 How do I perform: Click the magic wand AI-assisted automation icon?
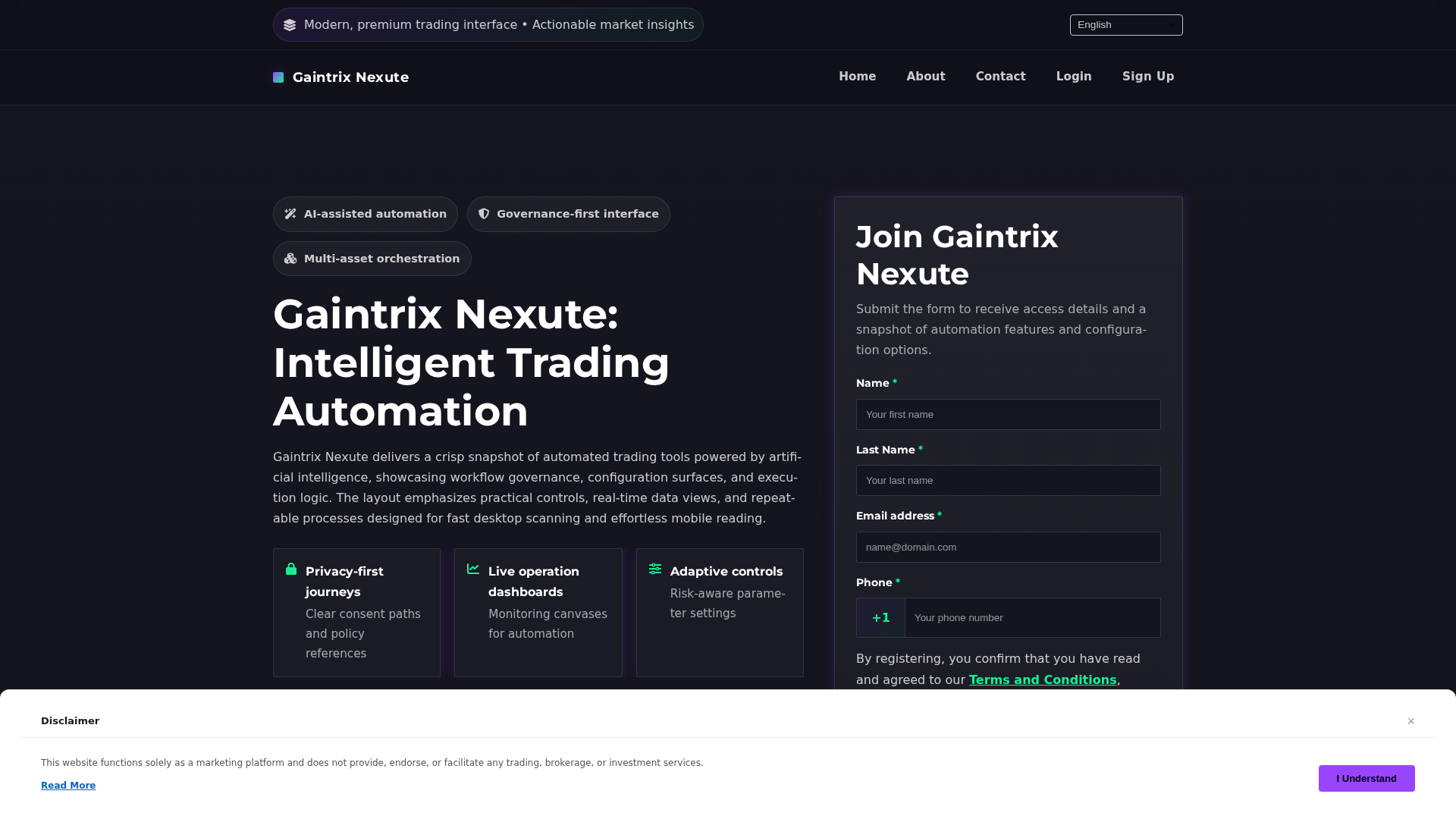(x=290, y=214)
